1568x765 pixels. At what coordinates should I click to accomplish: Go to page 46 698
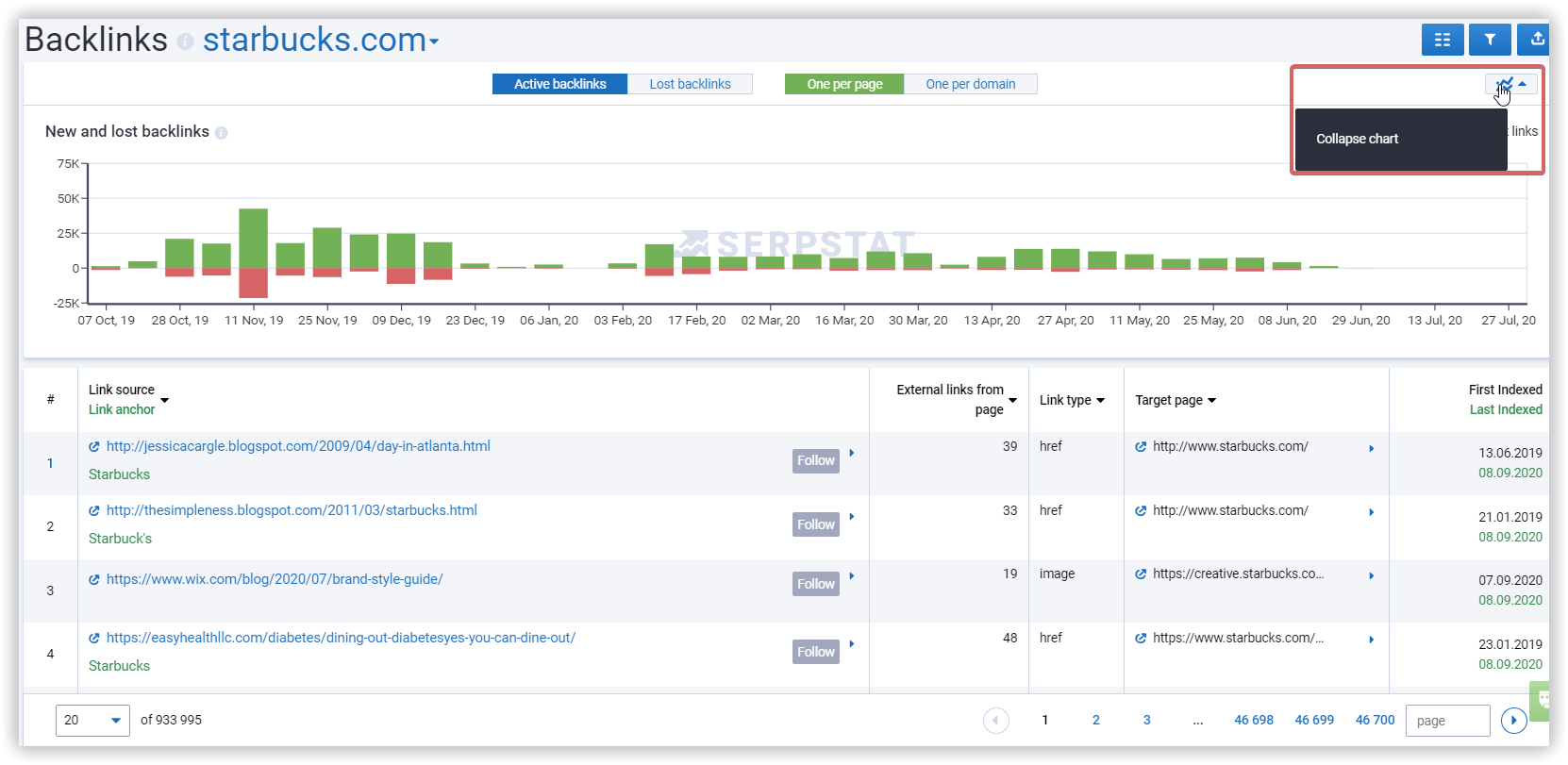(1254, 721)
